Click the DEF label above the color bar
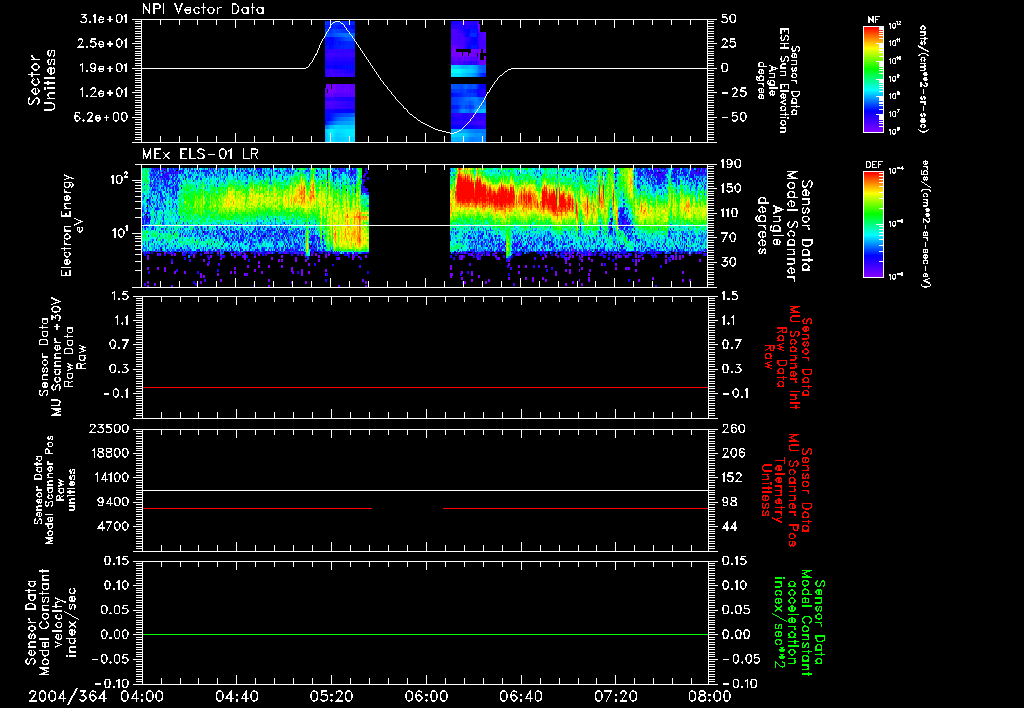Viewport: 1024px width, 708px height. click(874, 166)
